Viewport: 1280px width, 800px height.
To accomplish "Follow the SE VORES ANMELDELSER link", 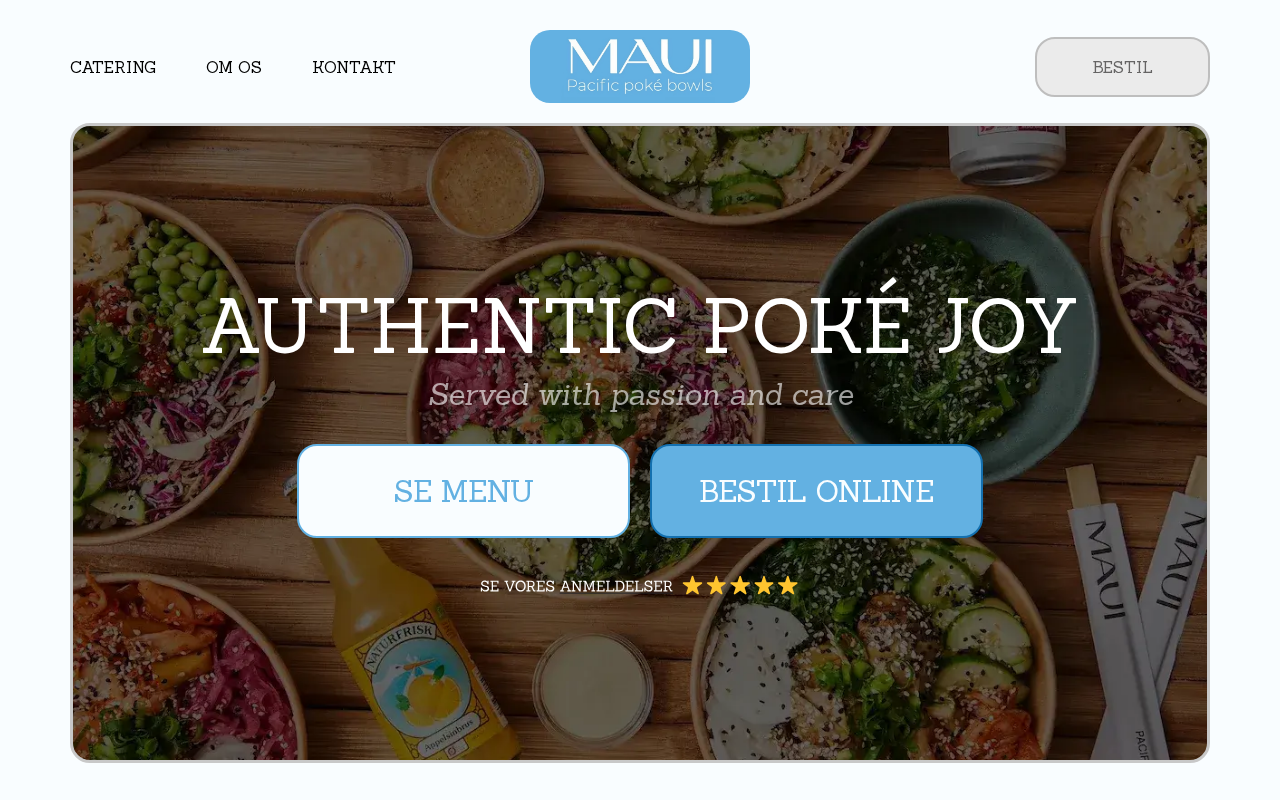I will 576,586.
